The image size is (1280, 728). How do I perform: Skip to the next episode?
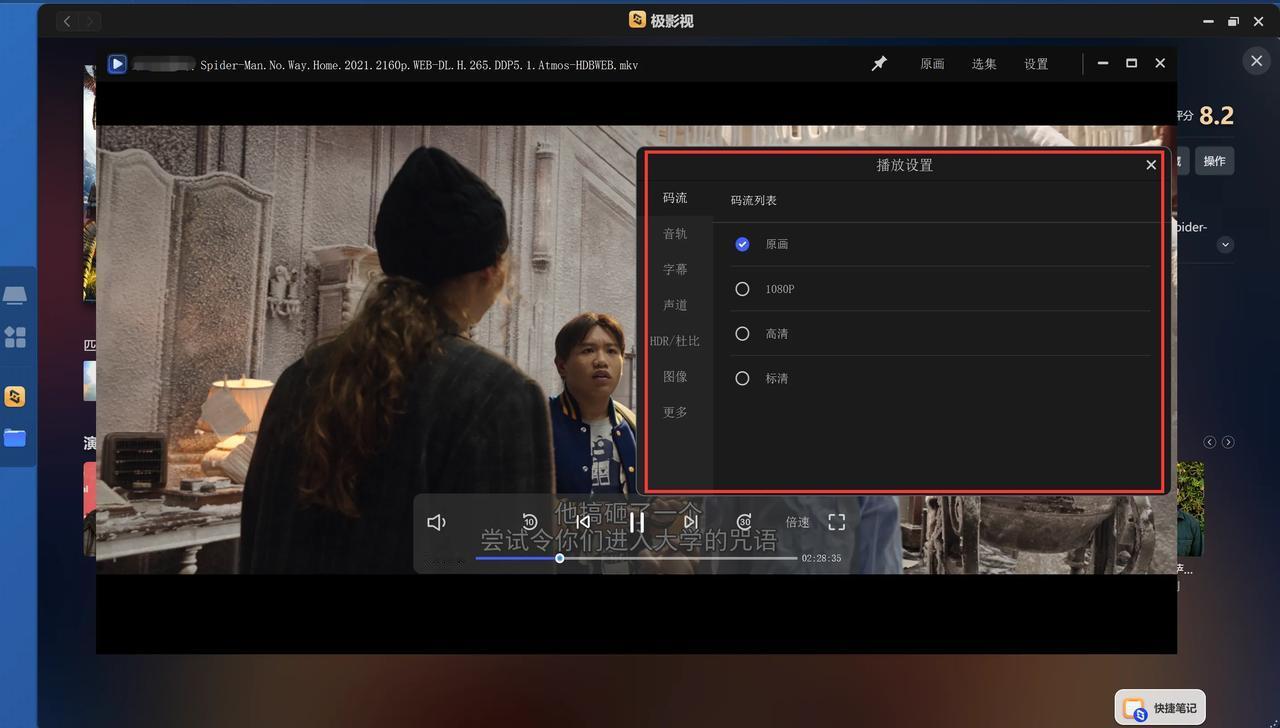691,522
